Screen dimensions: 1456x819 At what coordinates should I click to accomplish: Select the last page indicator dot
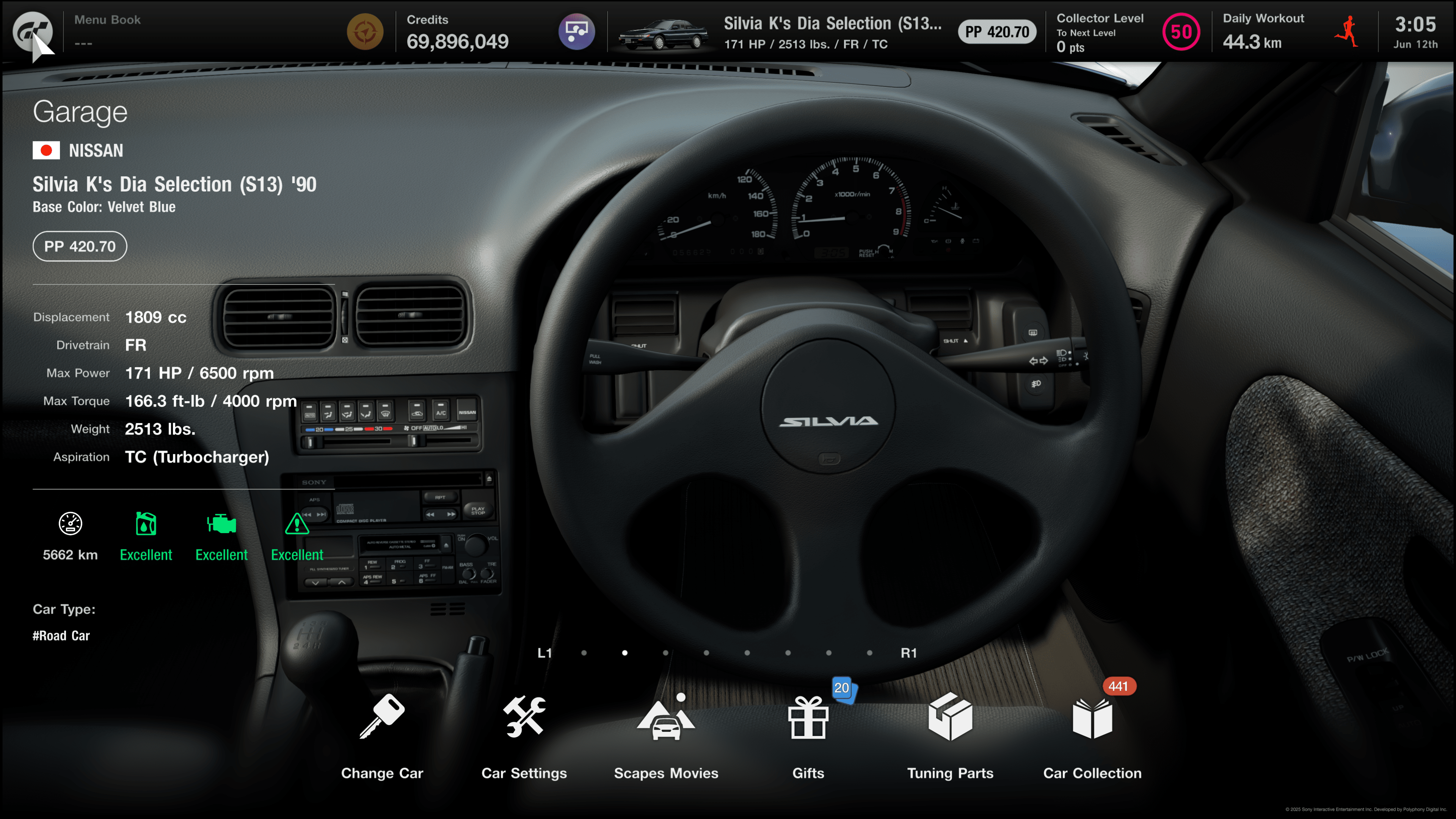[869, 653]
